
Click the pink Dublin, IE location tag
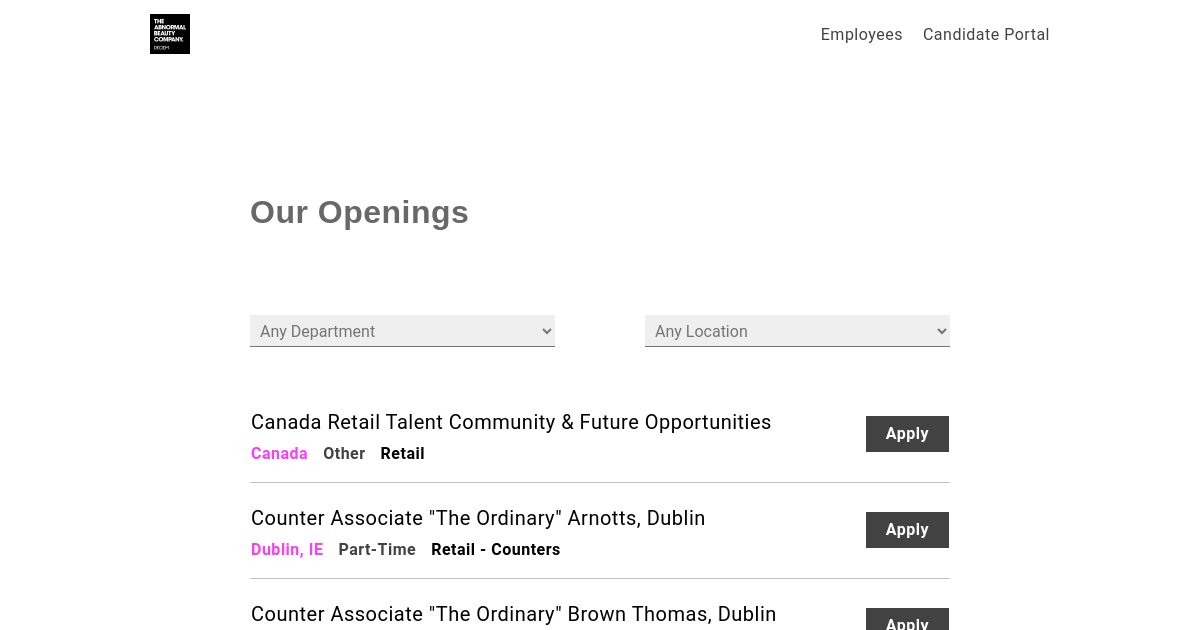coord(287,550)
